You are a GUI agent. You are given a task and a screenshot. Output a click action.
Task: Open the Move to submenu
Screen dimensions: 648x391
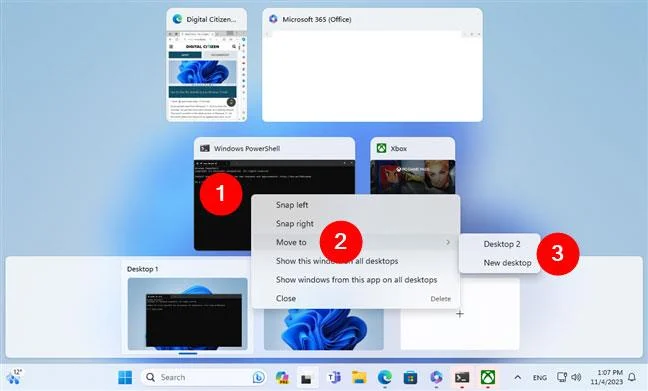coord(355,242)
